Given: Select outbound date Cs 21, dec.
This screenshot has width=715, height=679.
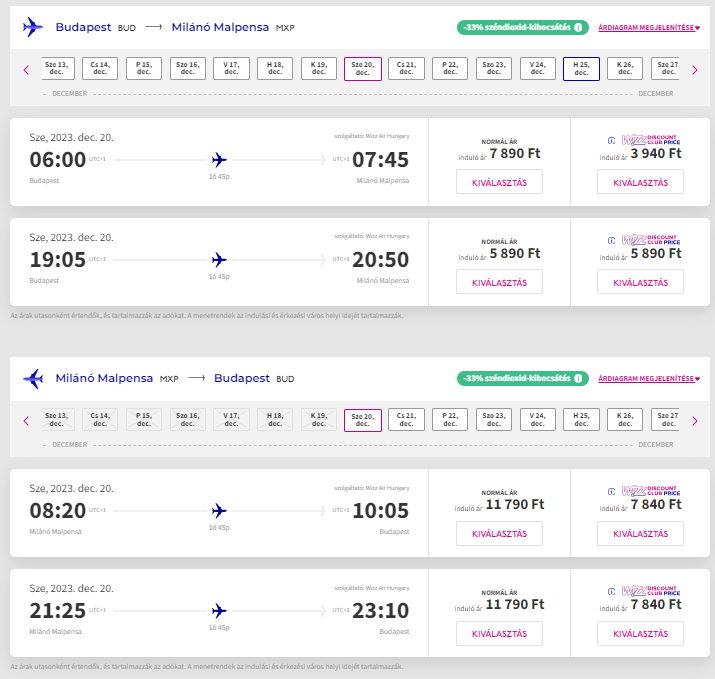Looking at the screenshot, I should [x=406, y=69].
